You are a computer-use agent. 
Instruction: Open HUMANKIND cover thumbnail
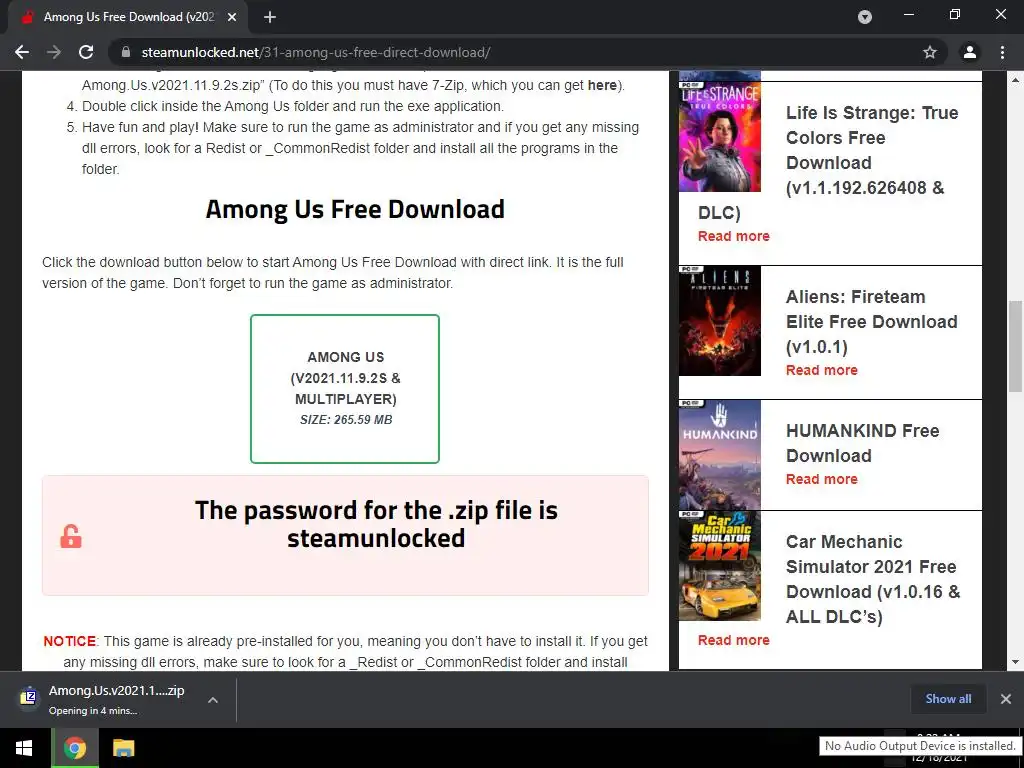(x=720, y=455)
